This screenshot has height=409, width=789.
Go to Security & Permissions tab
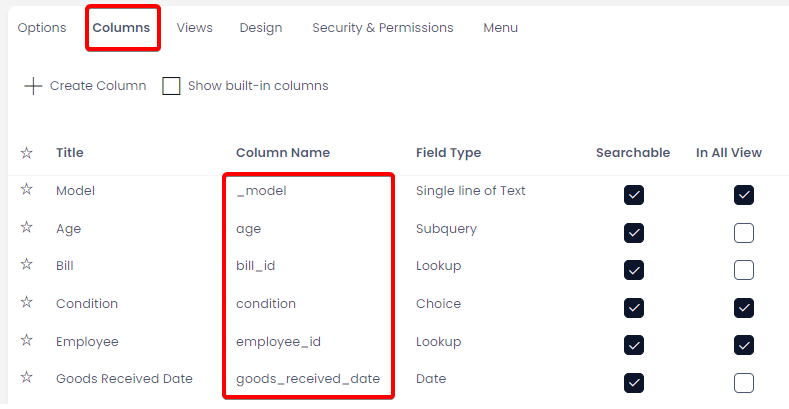tap(382, 28)
